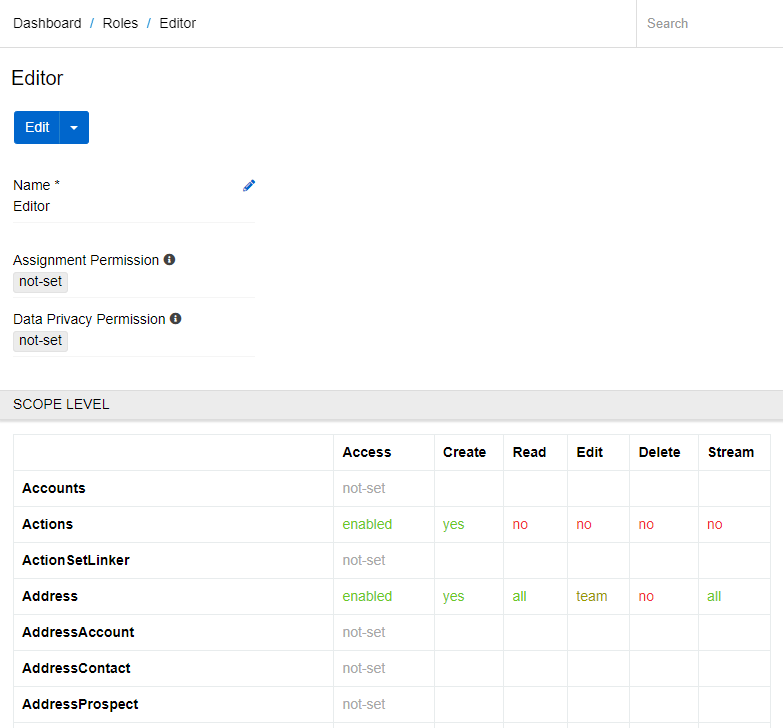The width and height of the screenshot is (783, 728).
Task: Go to Dashboard breadcrumb link
Action: point(47,23)
